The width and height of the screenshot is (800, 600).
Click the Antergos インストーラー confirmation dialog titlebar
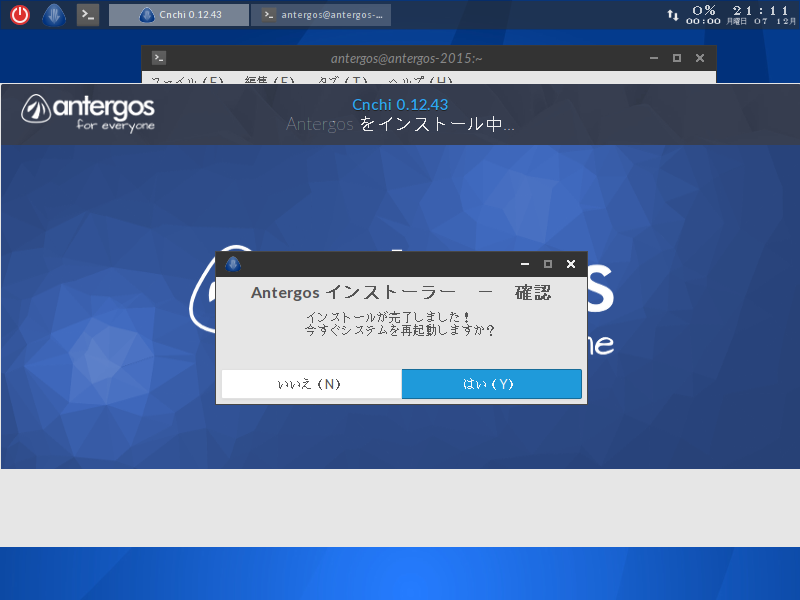point(380,264)
